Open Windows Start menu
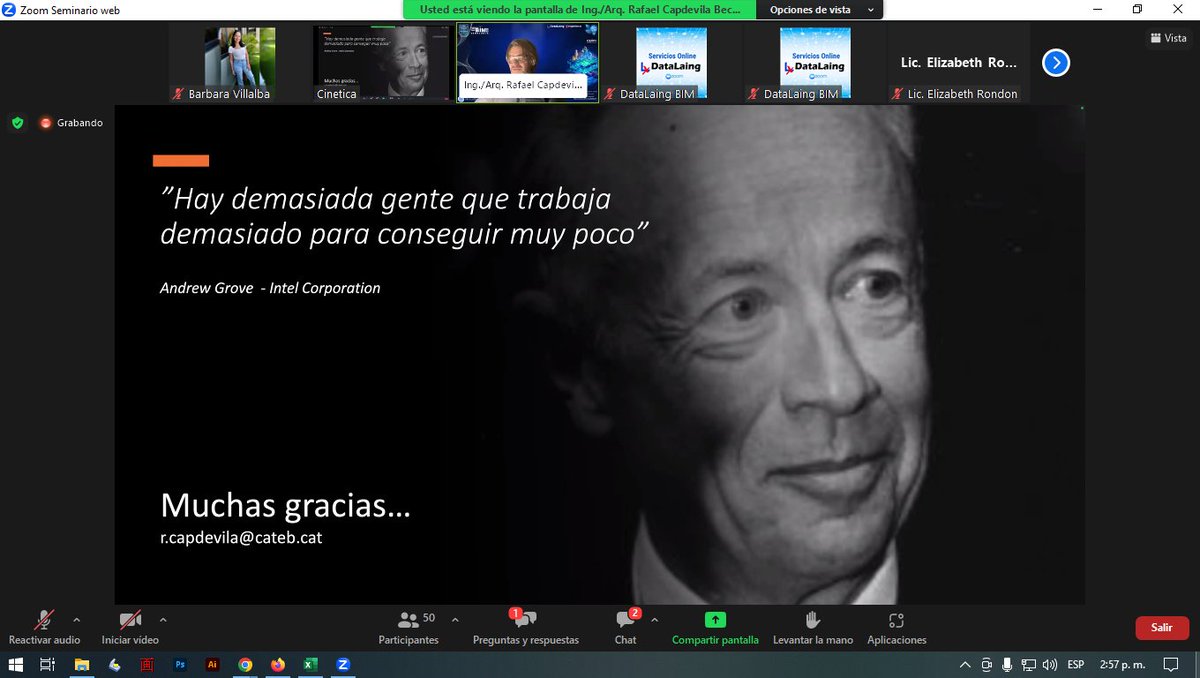 [14, 664]
